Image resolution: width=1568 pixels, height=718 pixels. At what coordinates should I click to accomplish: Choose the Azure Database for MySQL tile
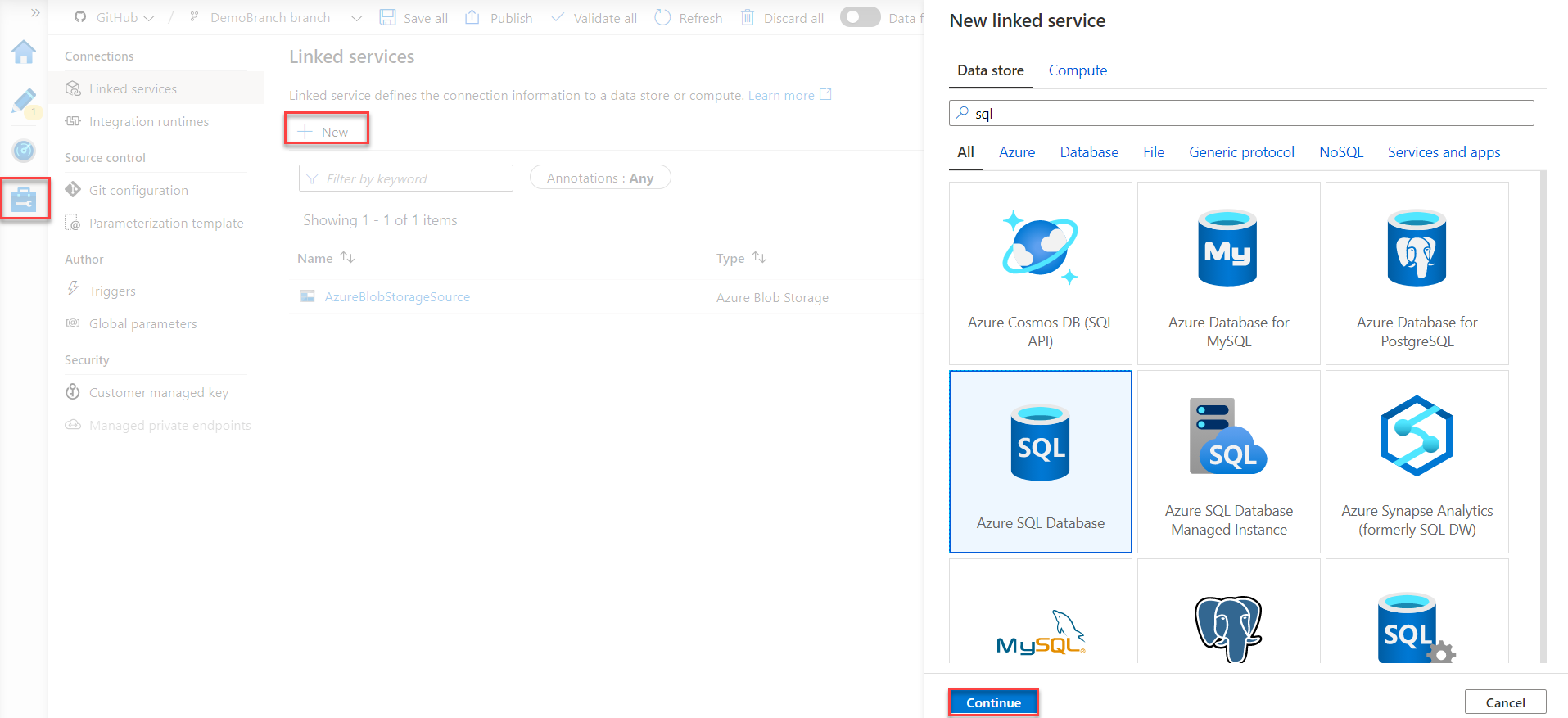pos(1229,273)
